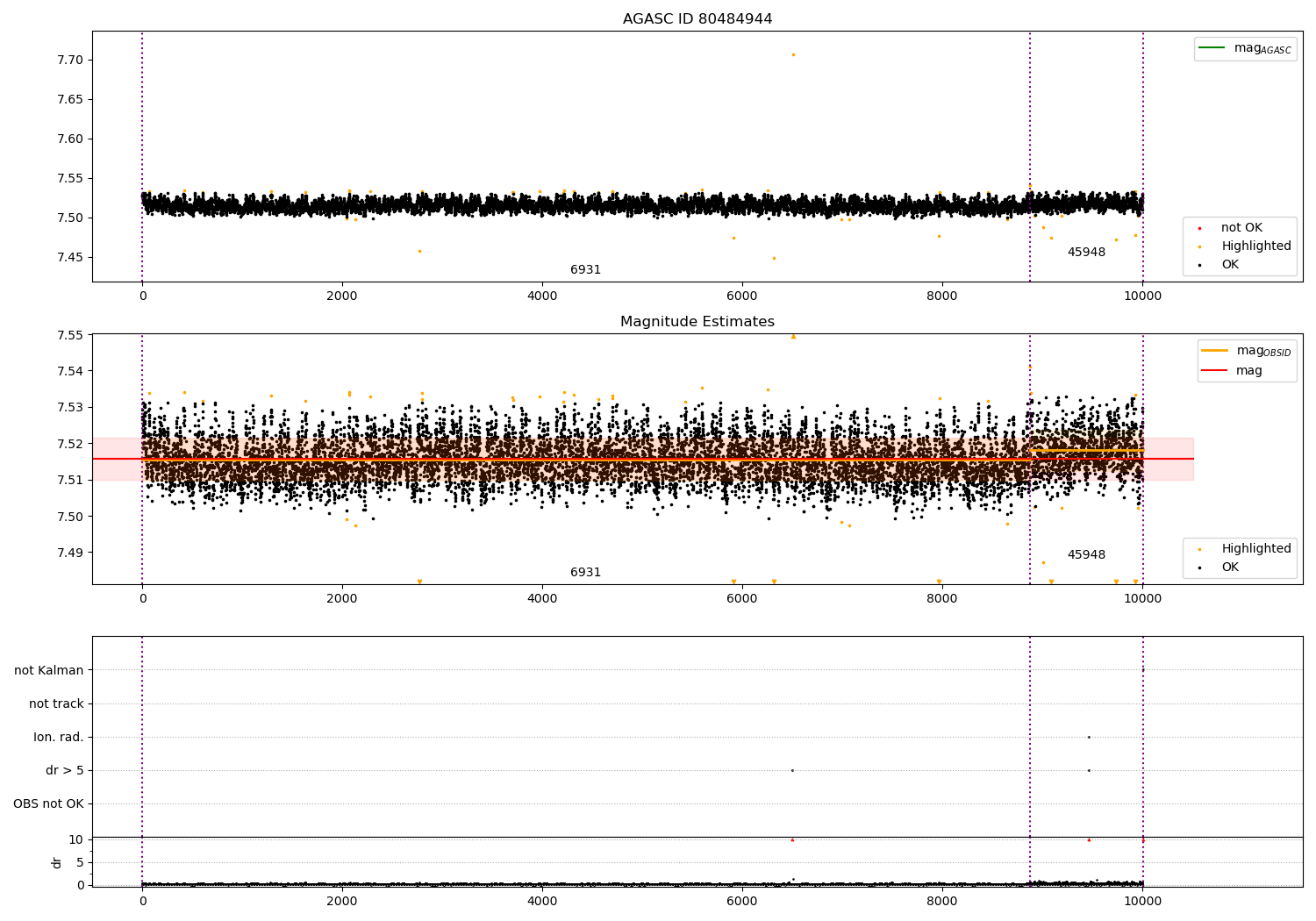Click the 4000 x-axis tick under top plot
The image size is (1316, 921).
tap(542, 296)
